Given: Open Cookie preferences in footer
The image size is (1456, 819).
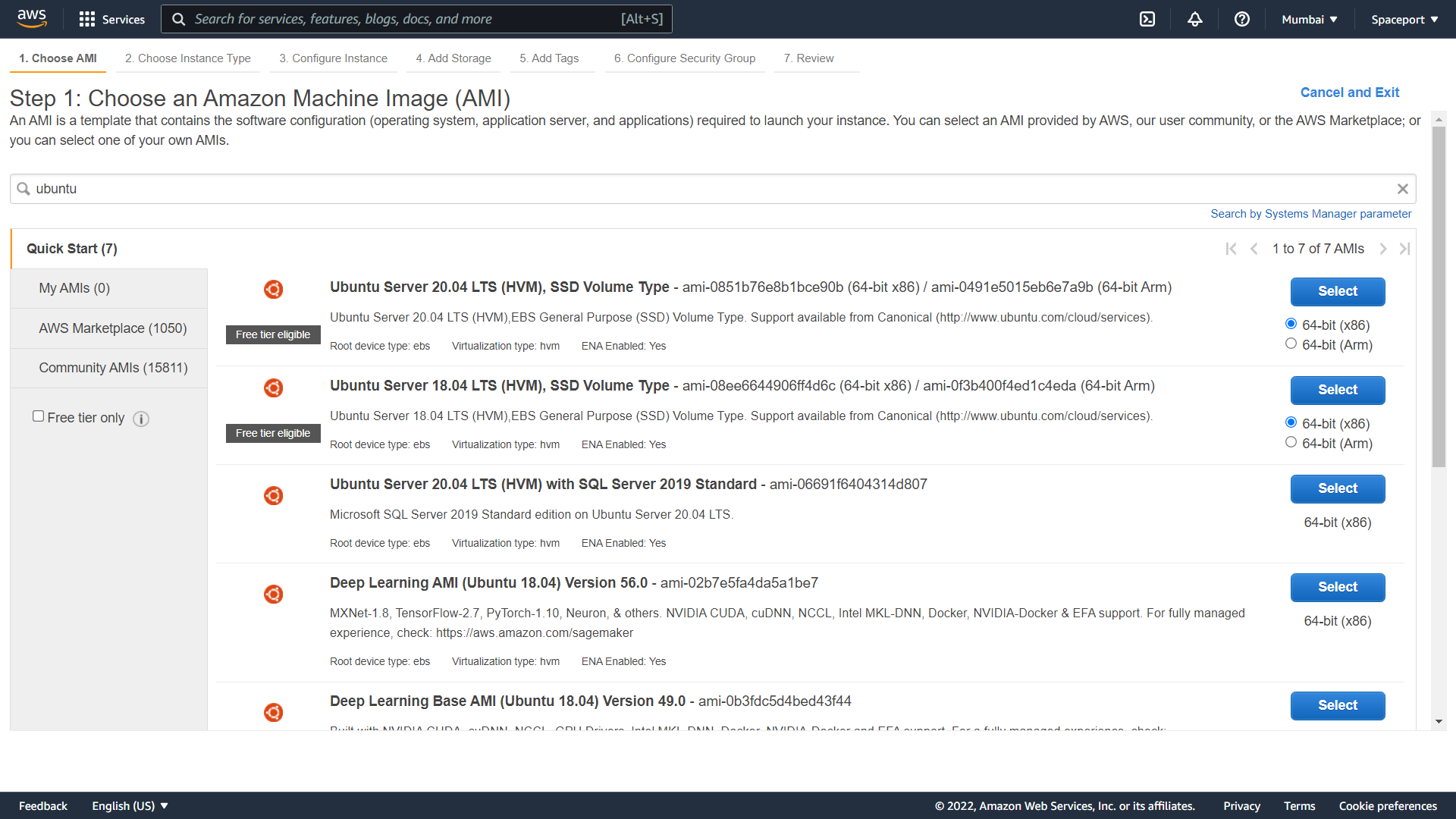Looking at the screenshot, I should pos(1388,805).
